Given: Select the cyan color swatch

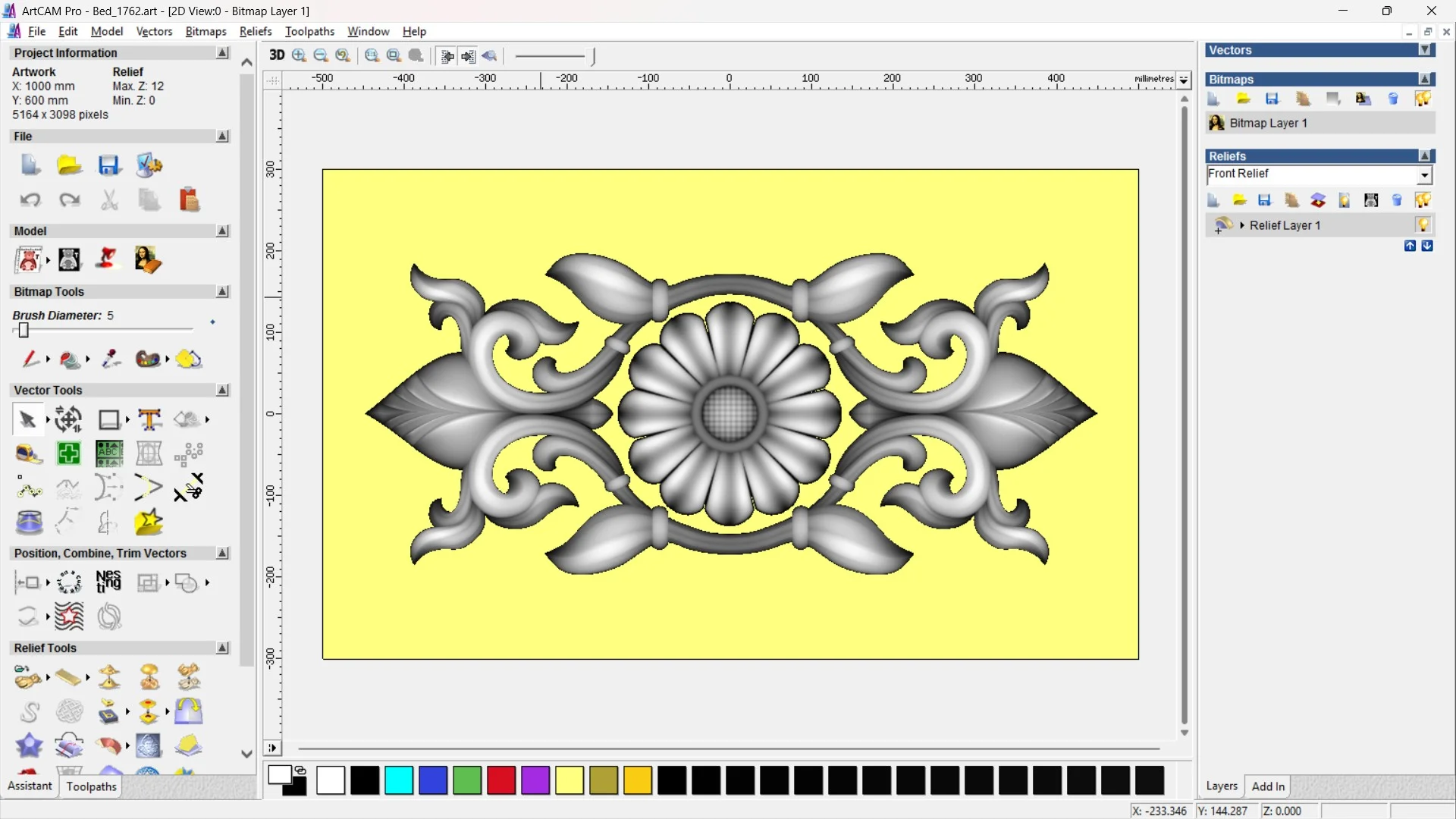Looking at the screenshot, I should click(399, 780).
